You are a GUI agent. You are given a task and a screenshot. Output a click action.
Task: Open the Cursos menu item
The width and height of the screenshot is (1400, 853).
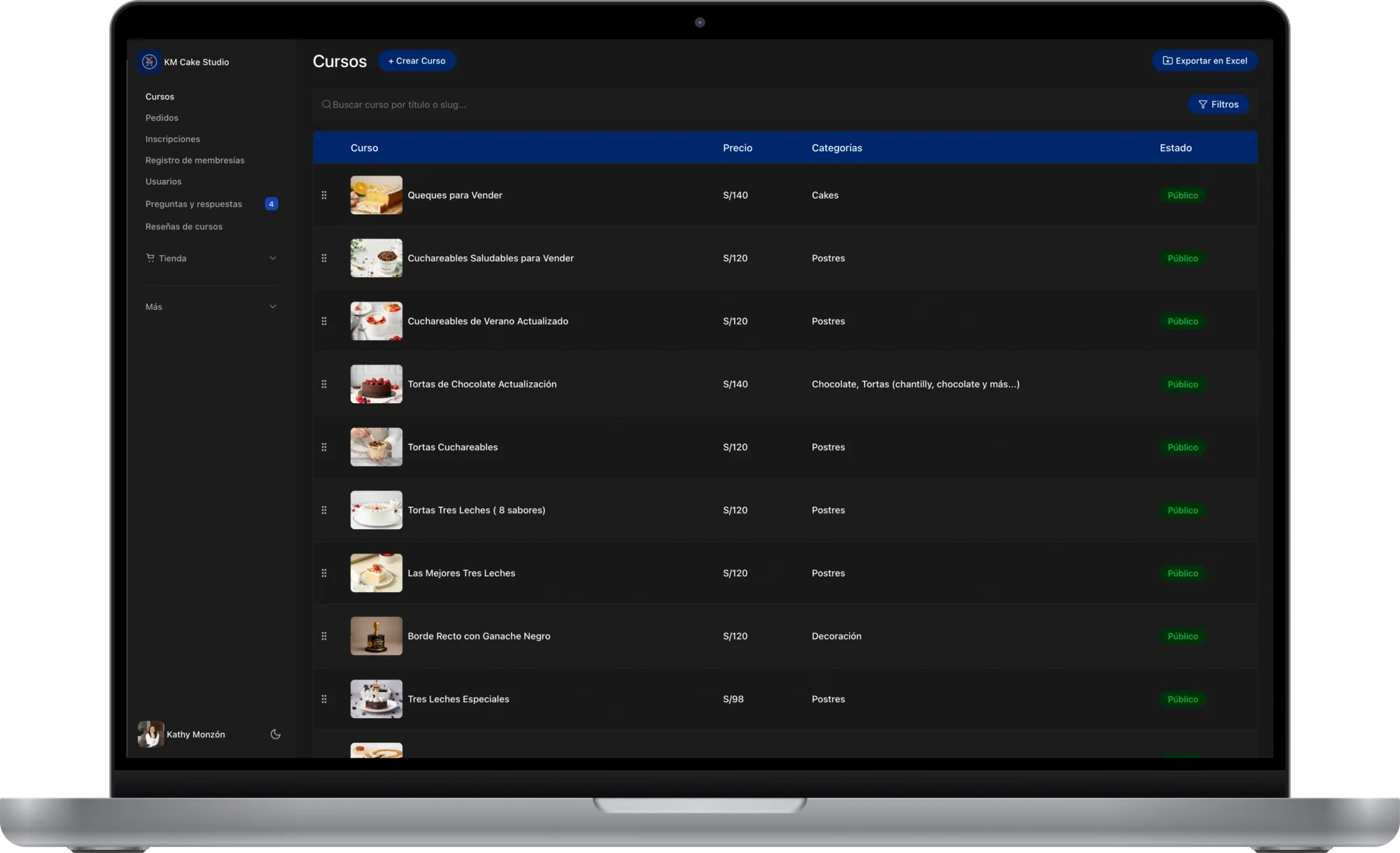(x=160, y=97)
